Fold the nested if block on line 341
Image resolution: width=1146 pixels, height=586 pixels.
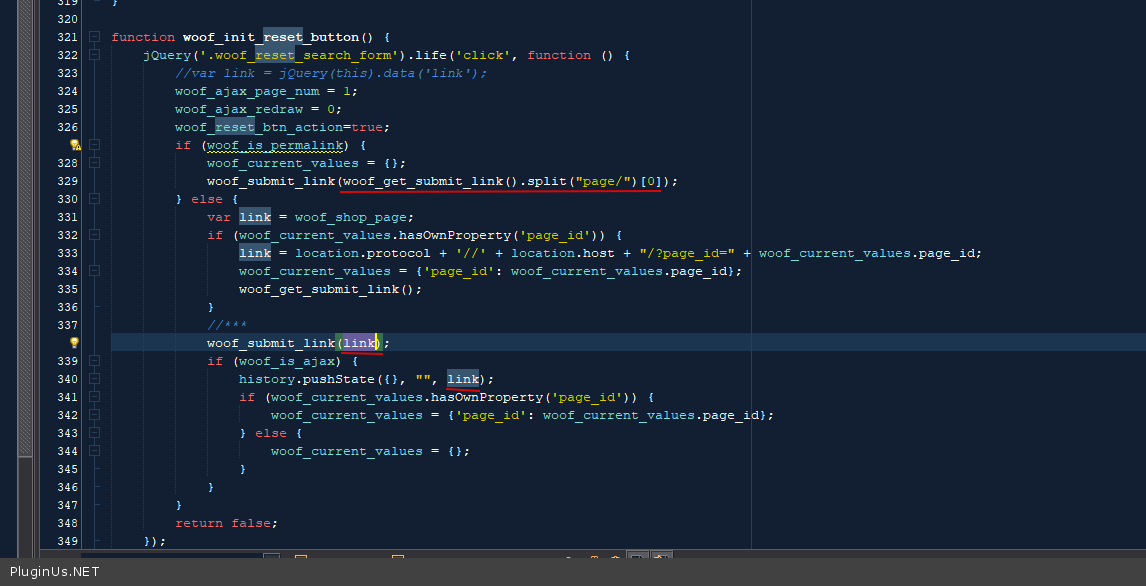[94, 397]
